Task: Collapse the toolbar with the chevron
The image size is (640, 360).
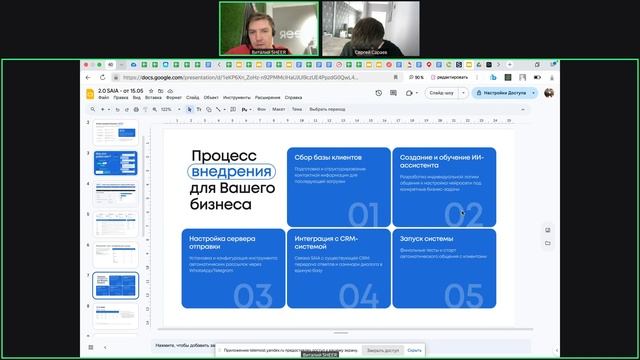Action: 523,109
